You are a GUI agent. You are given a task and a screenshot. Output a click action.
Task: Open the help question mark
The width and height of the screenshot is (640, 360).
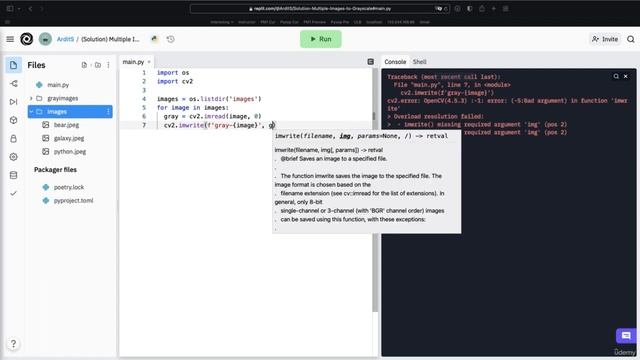(13, 344)
